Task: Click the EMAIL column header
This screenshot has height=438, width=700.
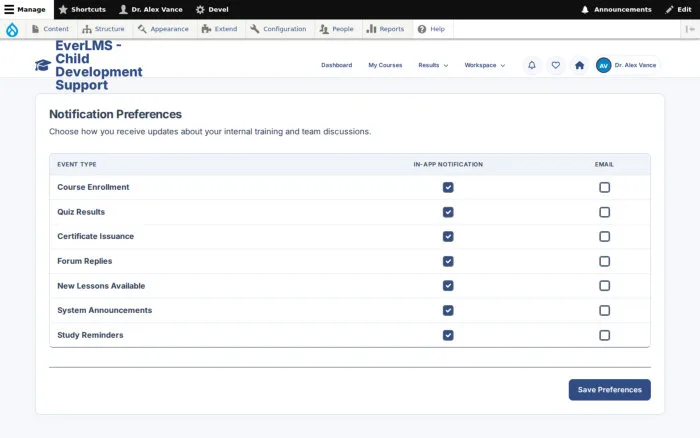Action: [x=604, y=164]
